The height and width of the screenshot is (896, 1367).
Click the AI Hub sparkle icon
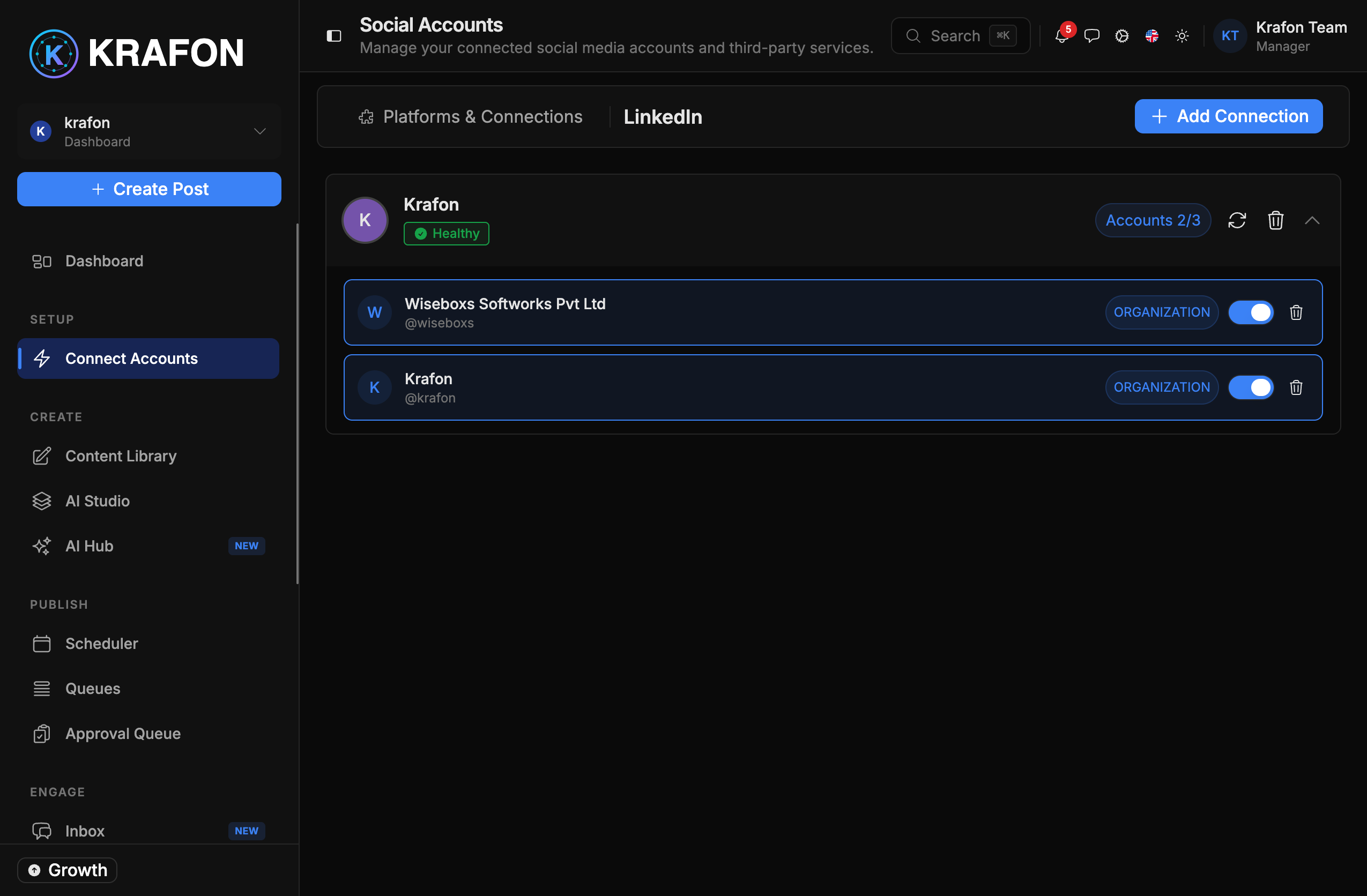pos(41,546)
